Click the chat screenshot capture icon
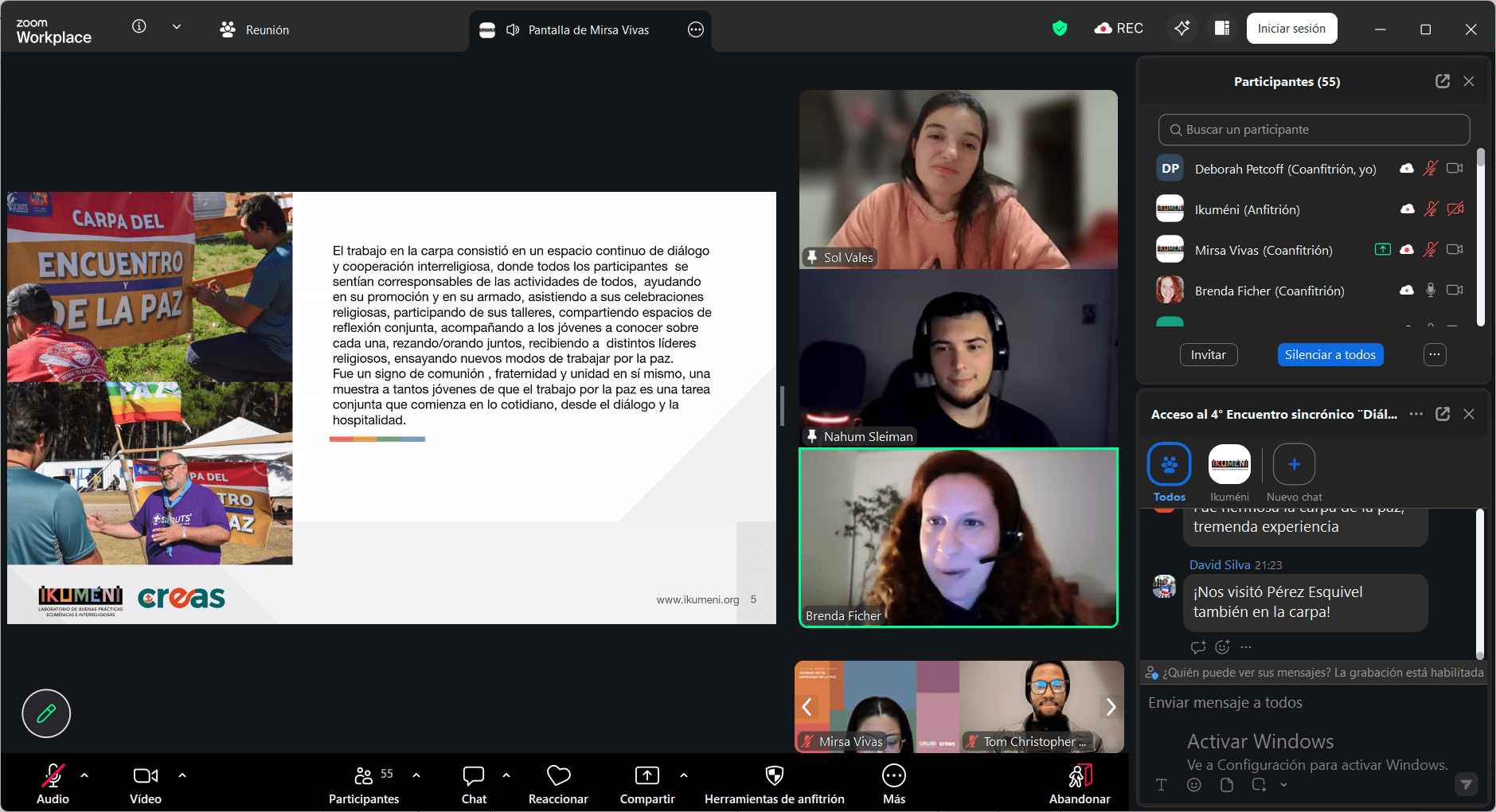1496x812 pixels. [1259, 785]
